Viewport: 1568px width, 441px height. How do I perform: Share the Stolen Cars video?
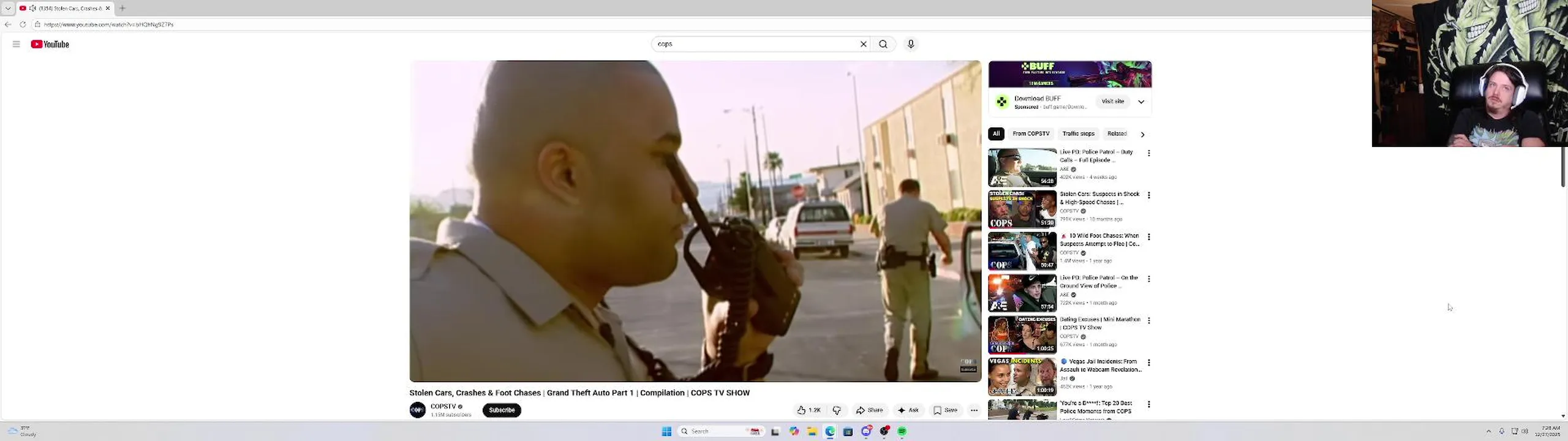coord(869,410)
